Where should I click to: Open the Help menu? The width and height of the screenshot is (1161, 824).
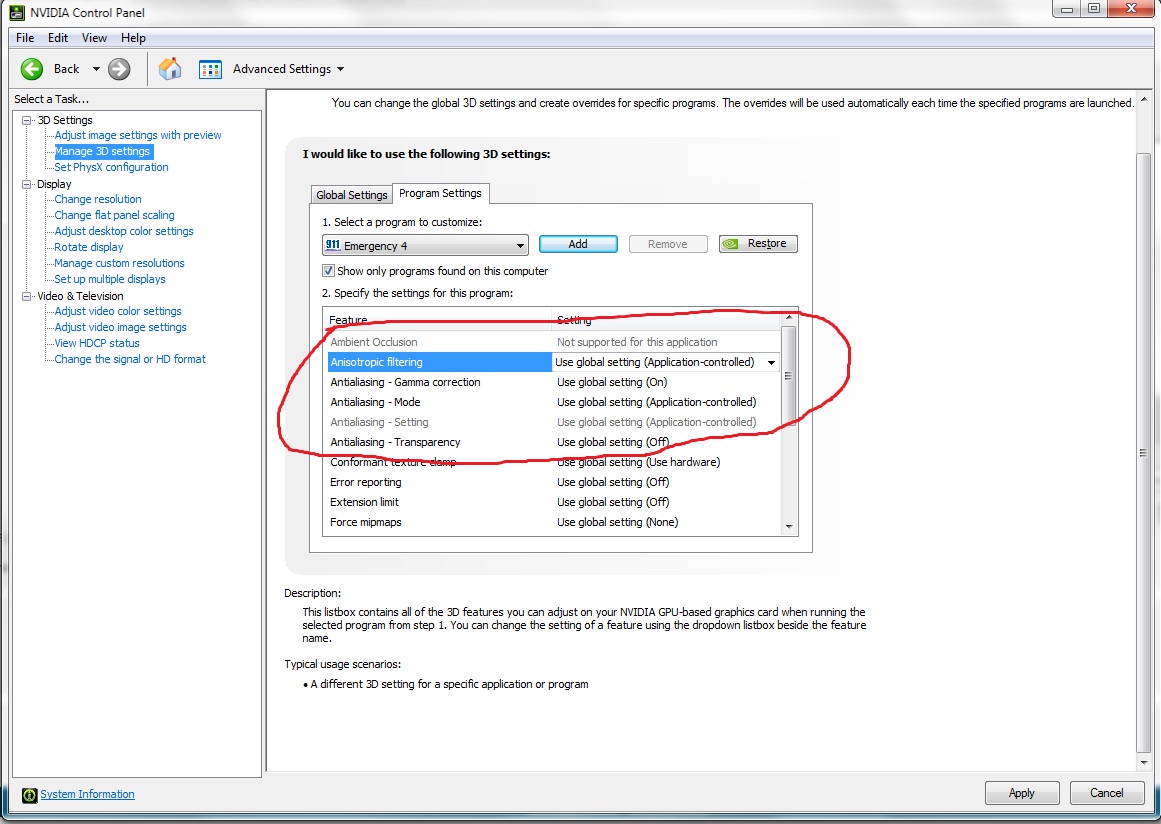(x=133, y=38)
